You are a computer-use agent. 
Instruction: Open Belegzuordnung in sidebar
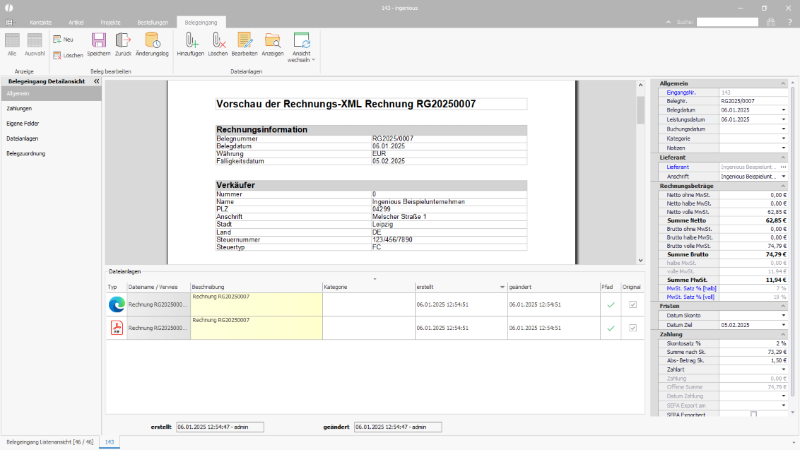26,154
